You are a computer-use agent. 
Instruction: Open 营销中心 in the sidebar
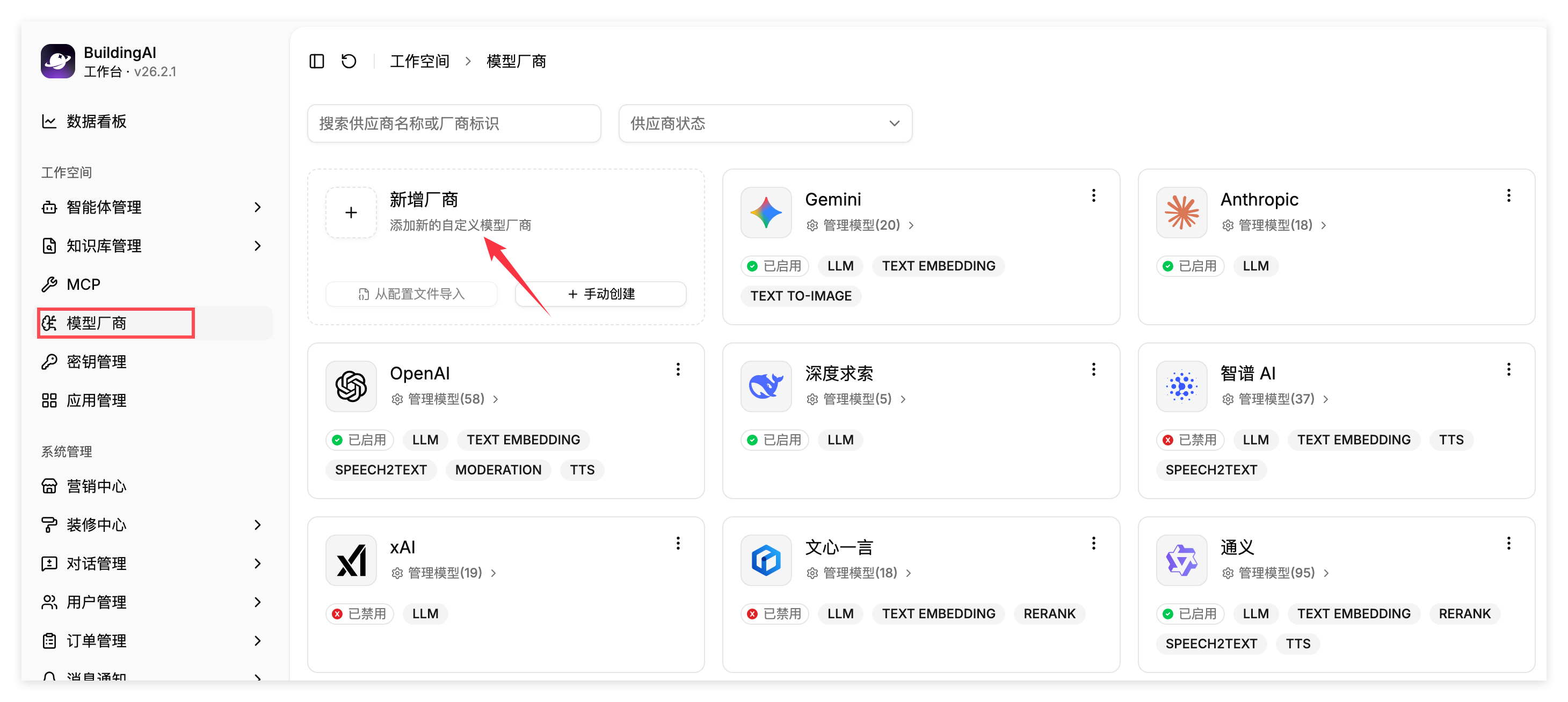(155, 486)
